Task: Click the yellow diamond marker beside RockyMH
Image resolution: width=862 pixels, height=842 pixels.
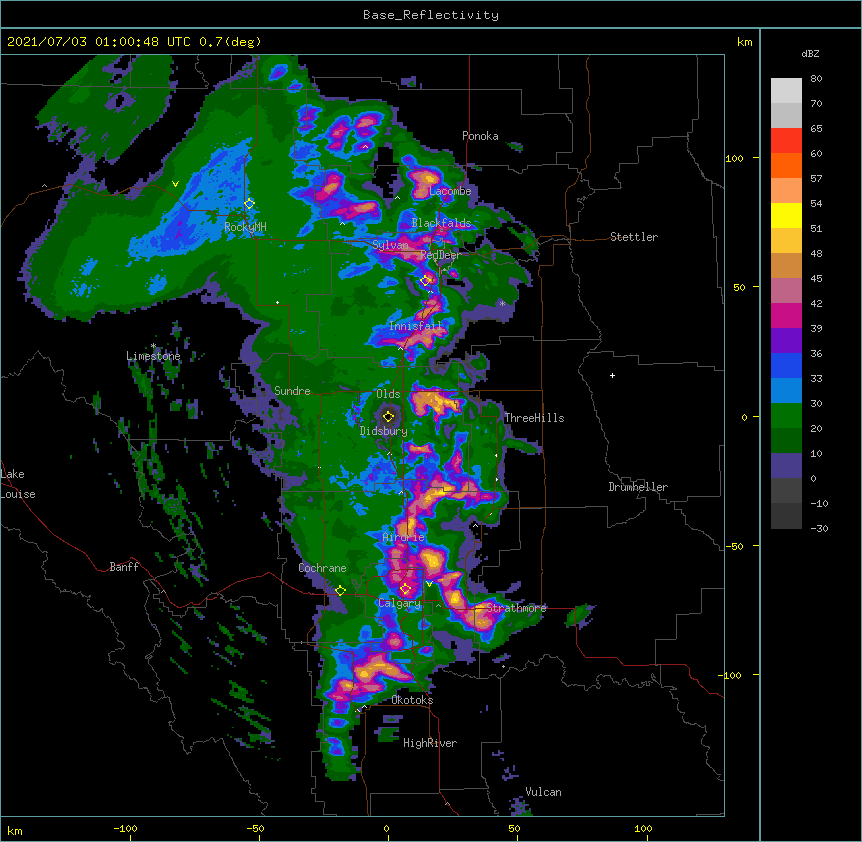Action: (249, 204)
